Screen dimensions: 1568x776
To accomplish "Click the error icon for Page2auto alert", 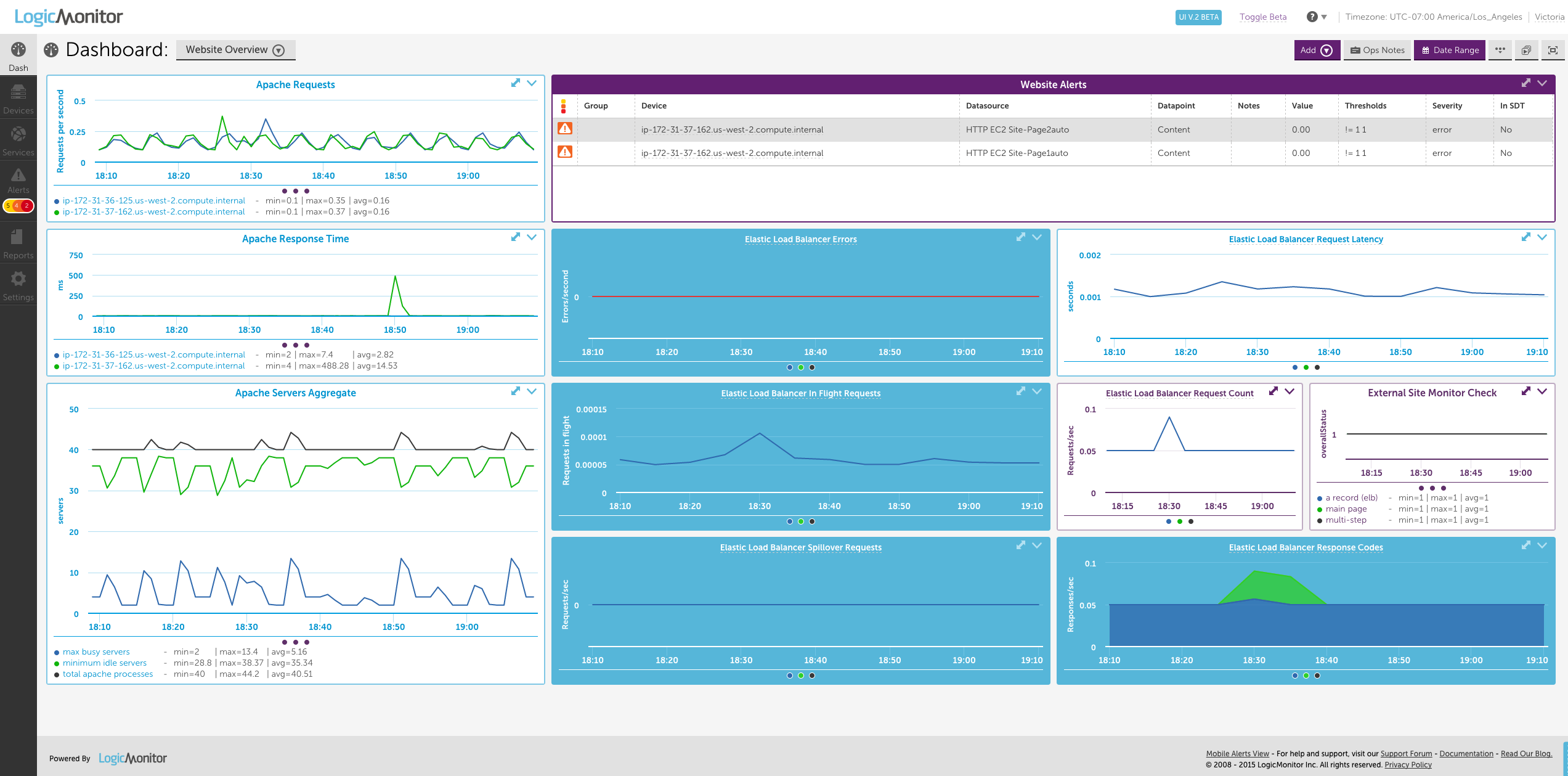I will click(x=565, y=128).
